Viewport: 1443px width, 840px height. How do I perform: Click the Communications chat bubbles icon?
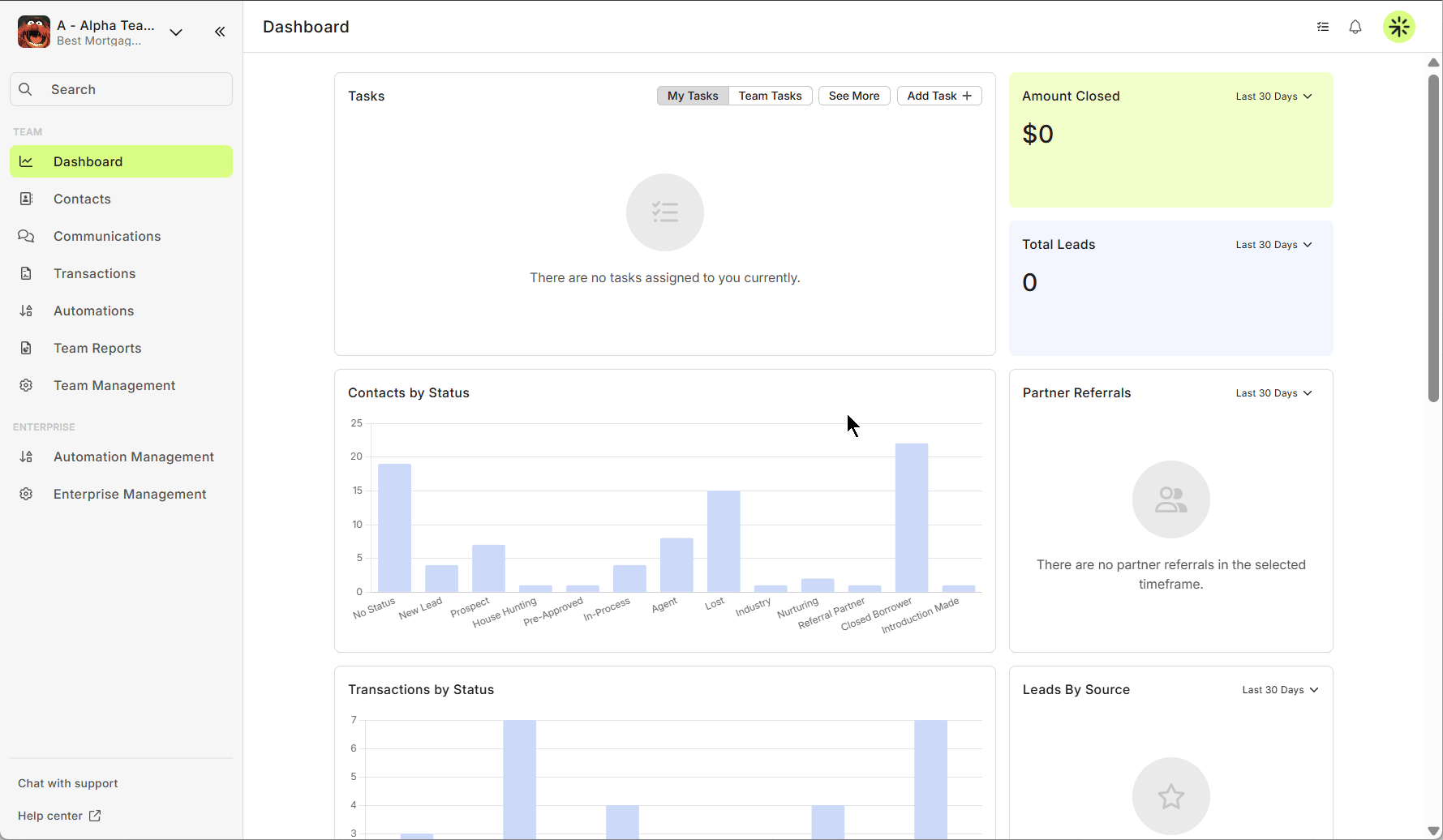(x=26, y=236)
